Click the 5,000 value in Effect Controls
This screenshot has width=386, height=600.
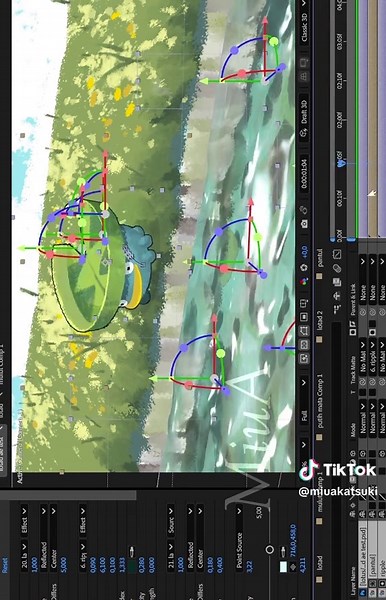pyautogui.click(x=64, y=565)
